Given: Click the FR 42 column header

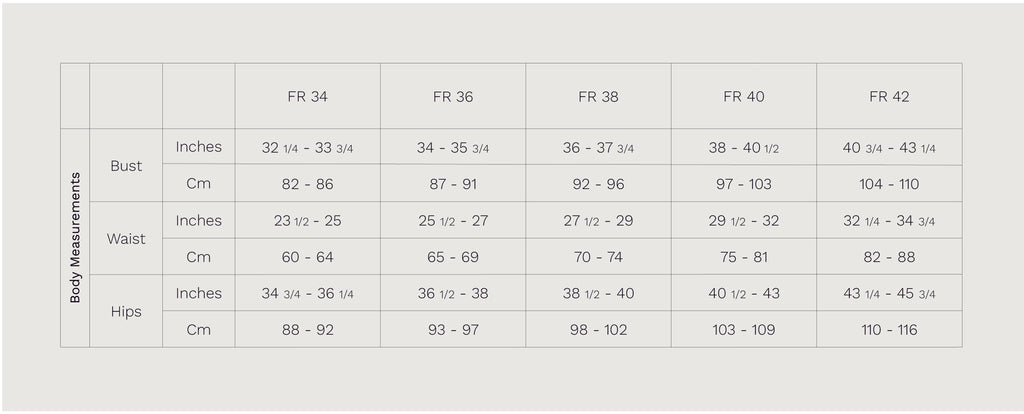Looking at the screenshot, I should click(889, 97).
